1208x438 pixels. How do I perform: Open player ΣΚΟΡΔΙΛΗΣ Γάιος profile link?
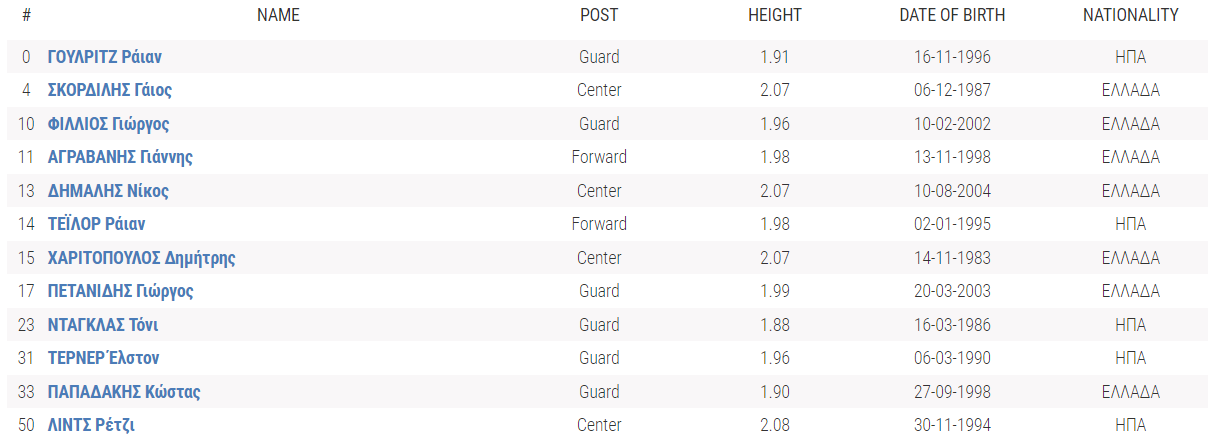(110, 90)
